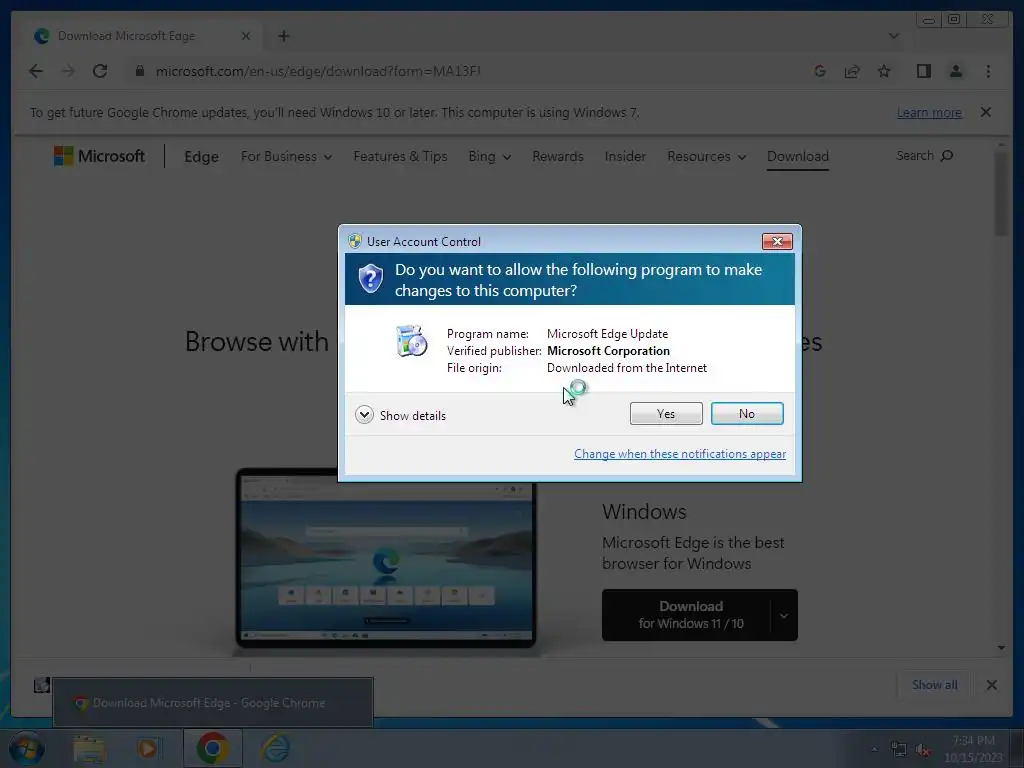Image resolution: width=1024 pixels, height=768 pixels.
Task: Bookmark this page with the star icon
Action: coord(884,71)
